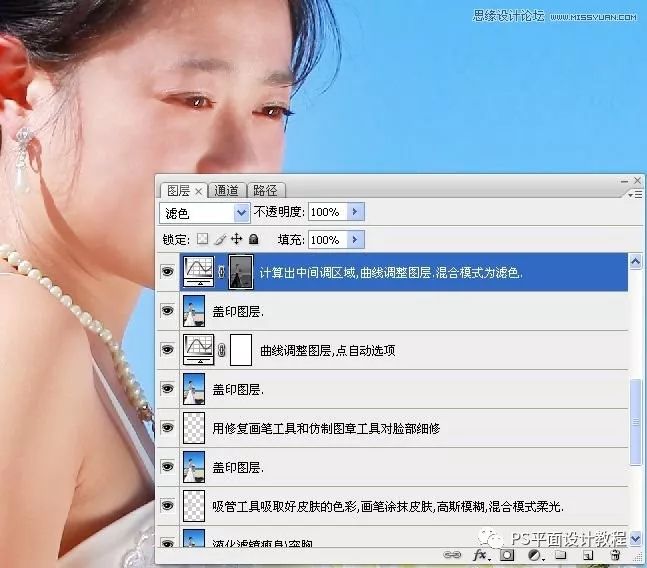Image resolution: width=647 pixels, height=568 pixels.
Task: Select mask thumbnail of 计算出中间调区域 layer
Action: [241, 272]
